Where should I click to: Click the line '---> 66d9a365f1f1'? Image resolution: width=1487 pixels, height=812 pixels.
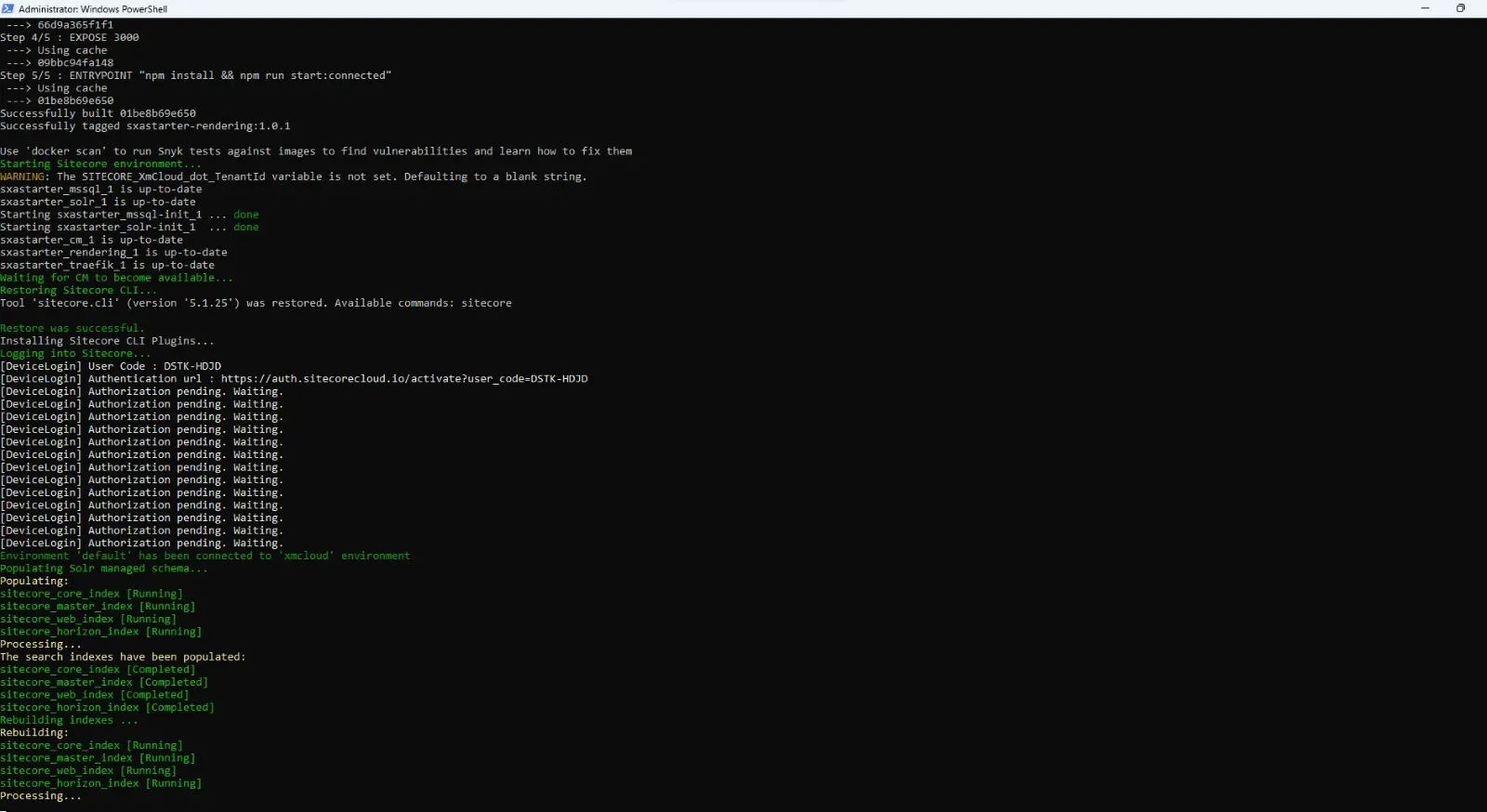point(59,25)
